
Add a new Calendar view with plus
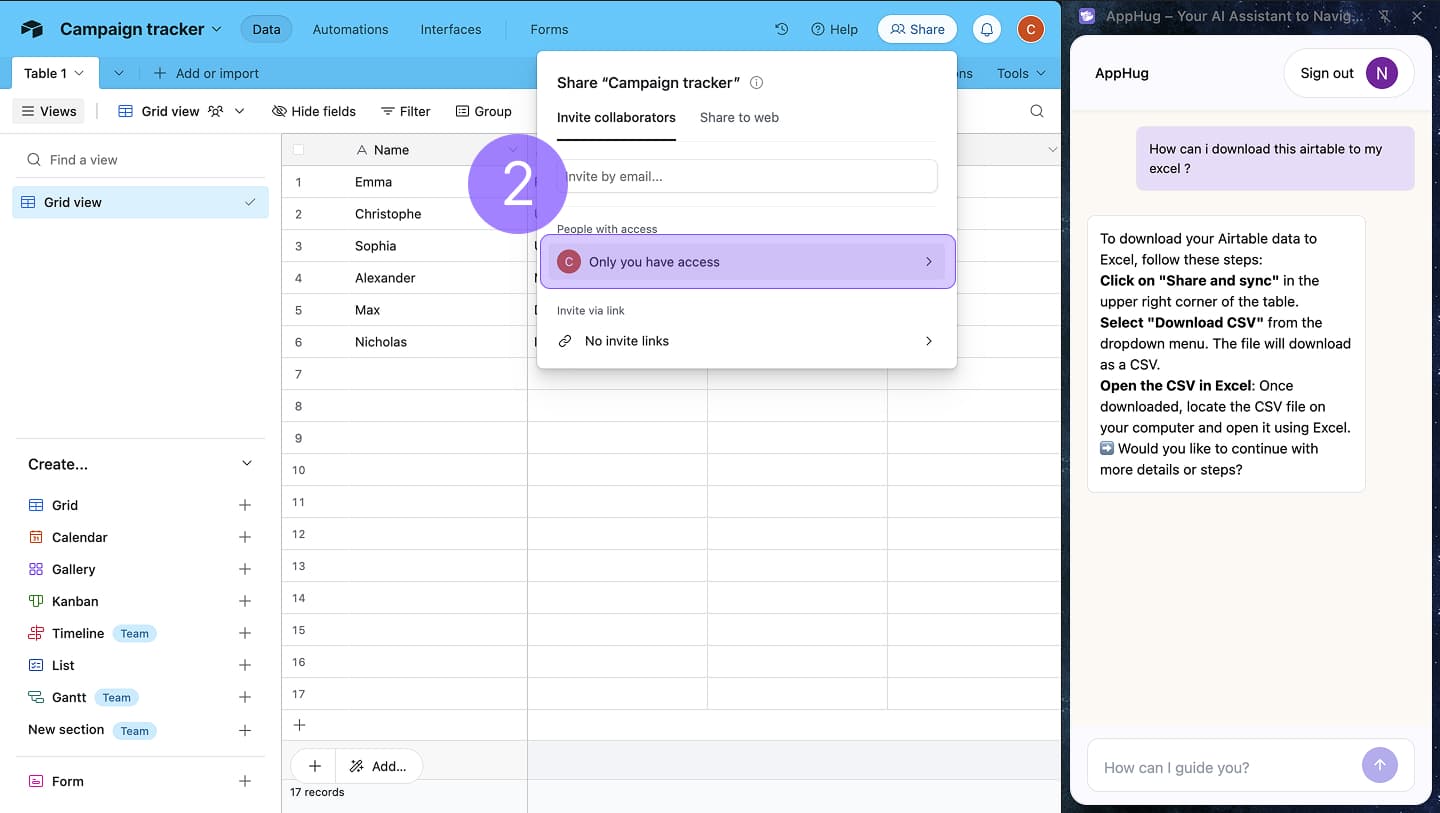pyautogui.click(x=245, y=537)
